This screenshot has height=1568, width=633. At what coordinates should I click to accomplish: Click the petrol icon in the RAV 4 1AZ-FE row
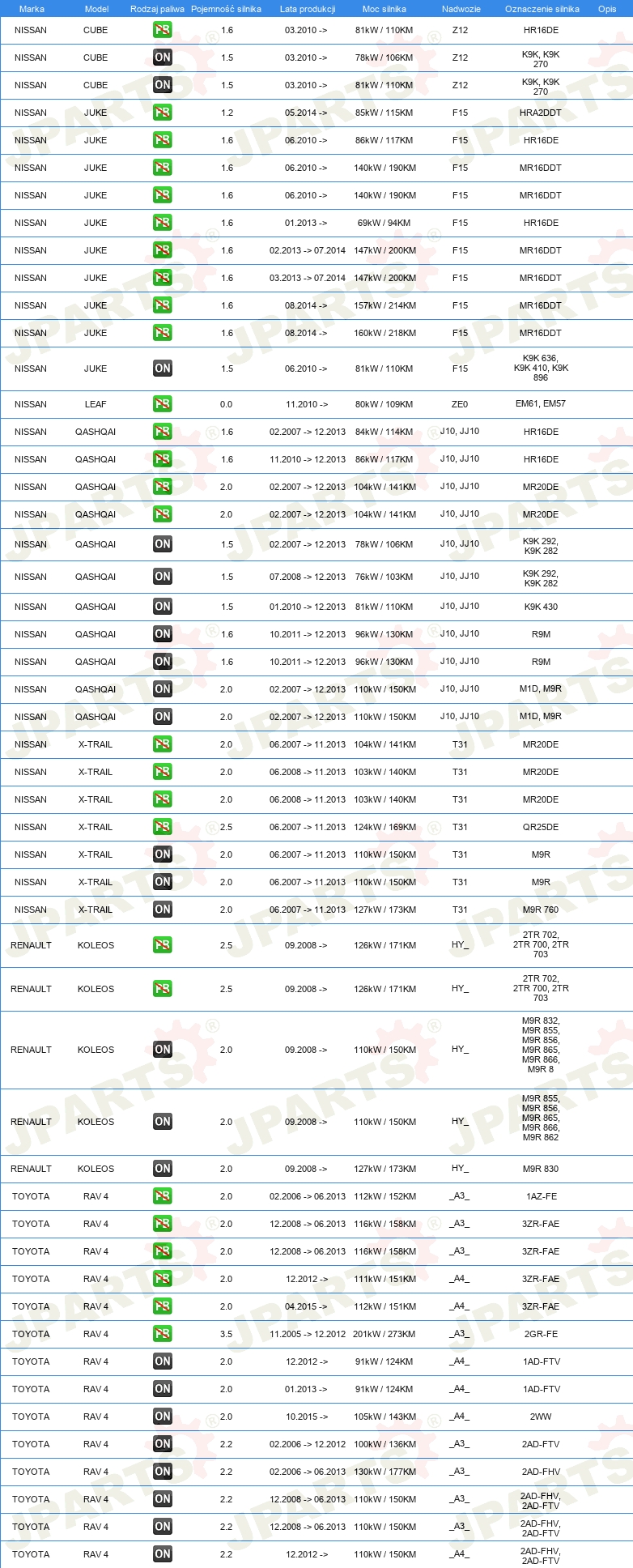coord(163,1196)
